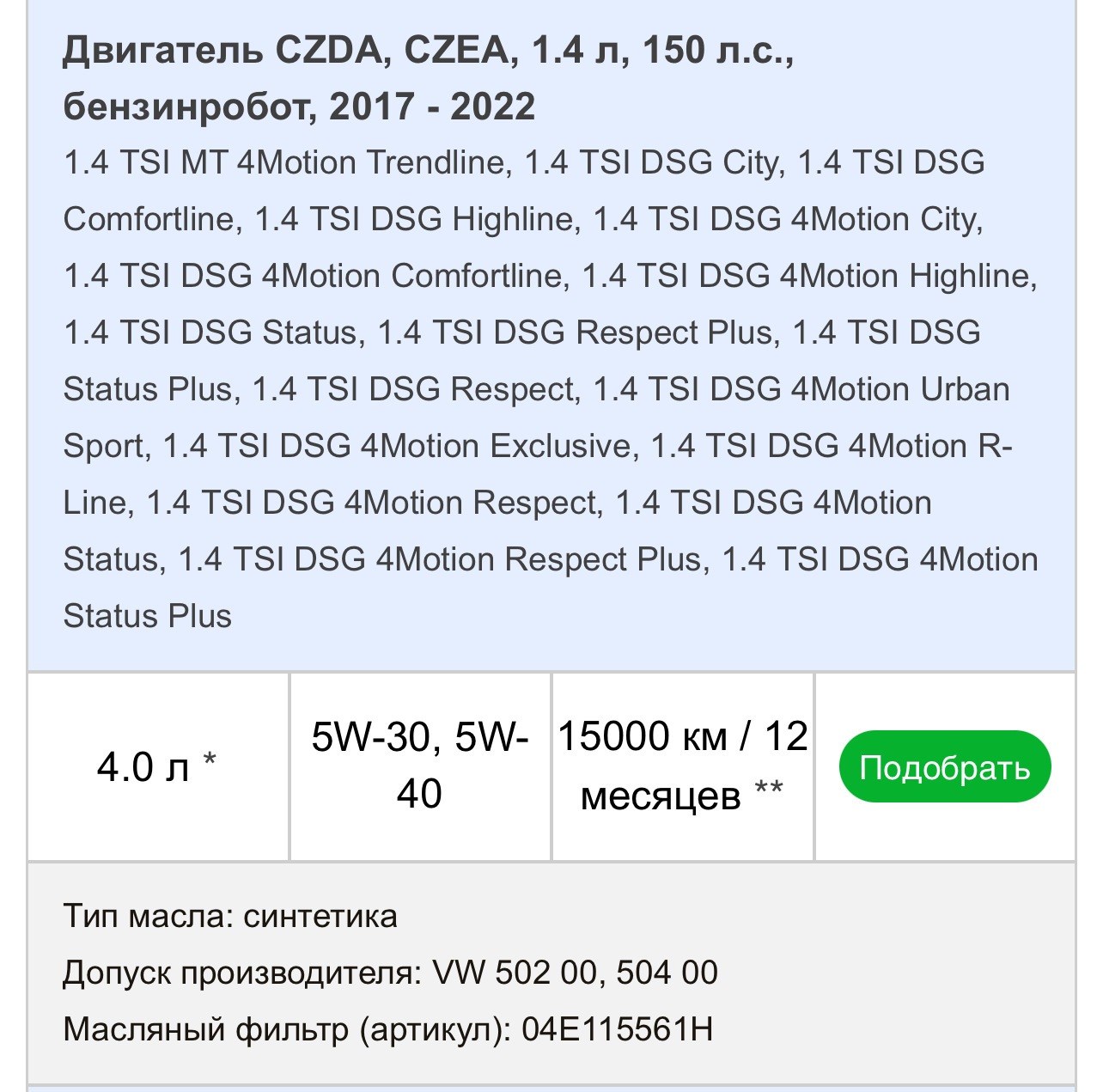Click the 15000 км / 12 месяцев cell
The image size is (1103, 1092).
[682, 765]
